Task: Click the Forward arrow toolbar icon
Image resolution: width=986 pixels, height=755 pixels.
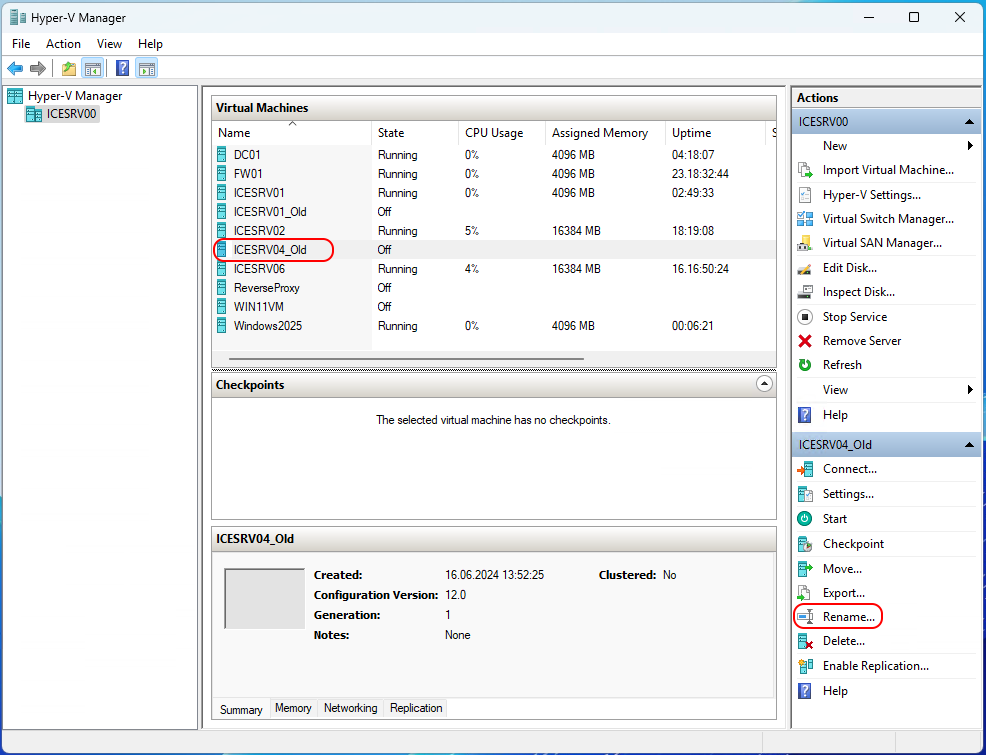Action: tap(38, 69)
